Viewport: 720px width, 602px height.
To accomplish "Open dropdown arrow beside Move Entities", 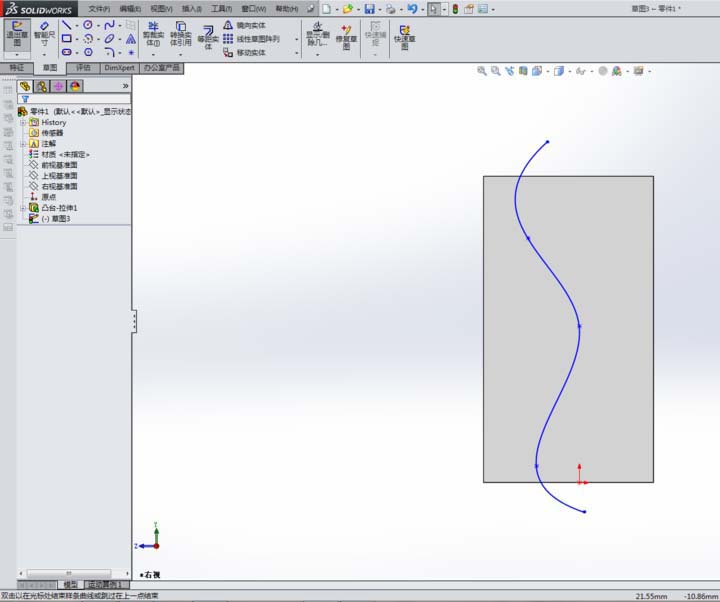I will click(297, 53).
